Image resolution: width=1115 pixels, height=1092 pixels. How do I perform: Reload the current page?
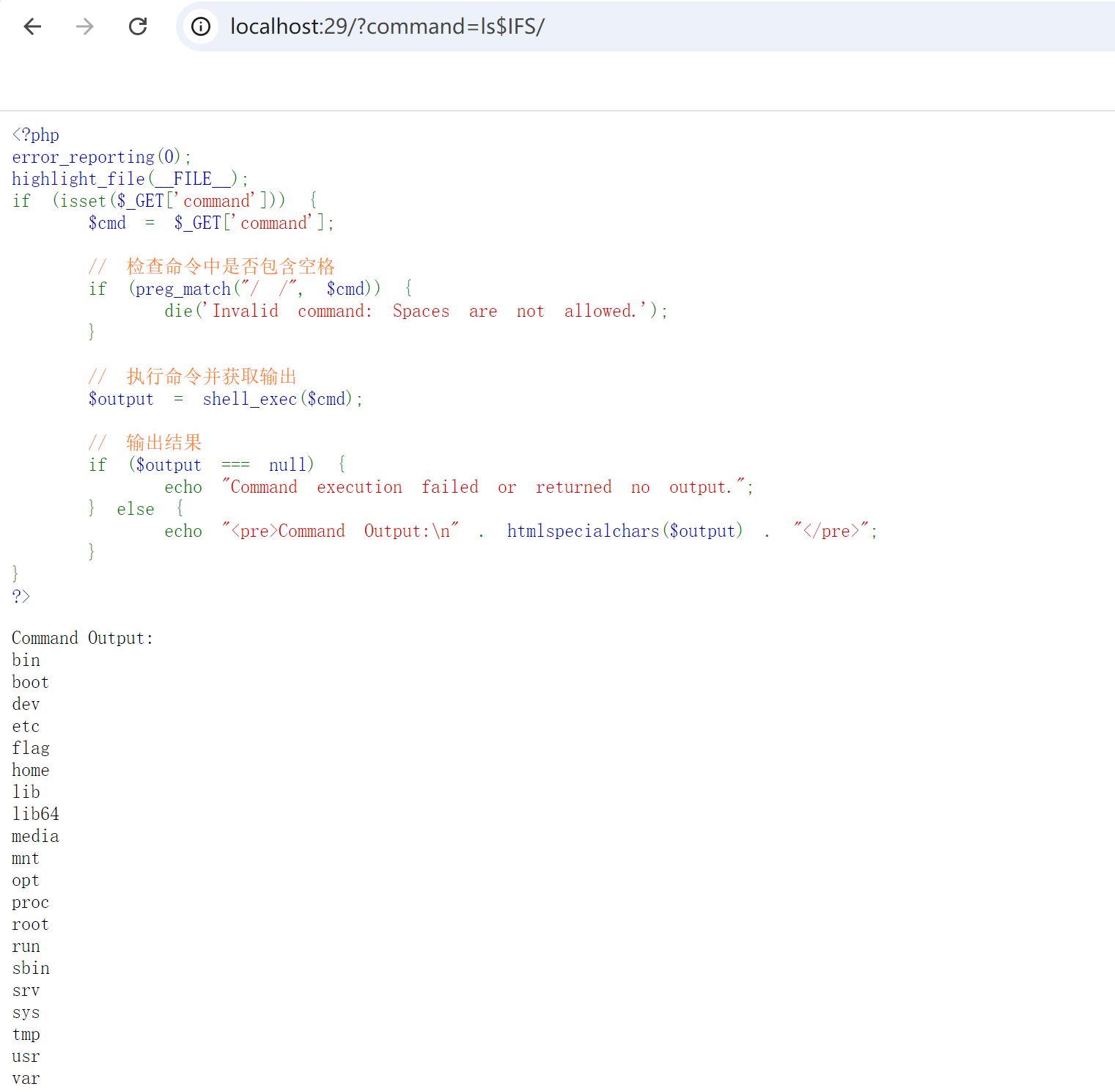(x=138, y=27)
